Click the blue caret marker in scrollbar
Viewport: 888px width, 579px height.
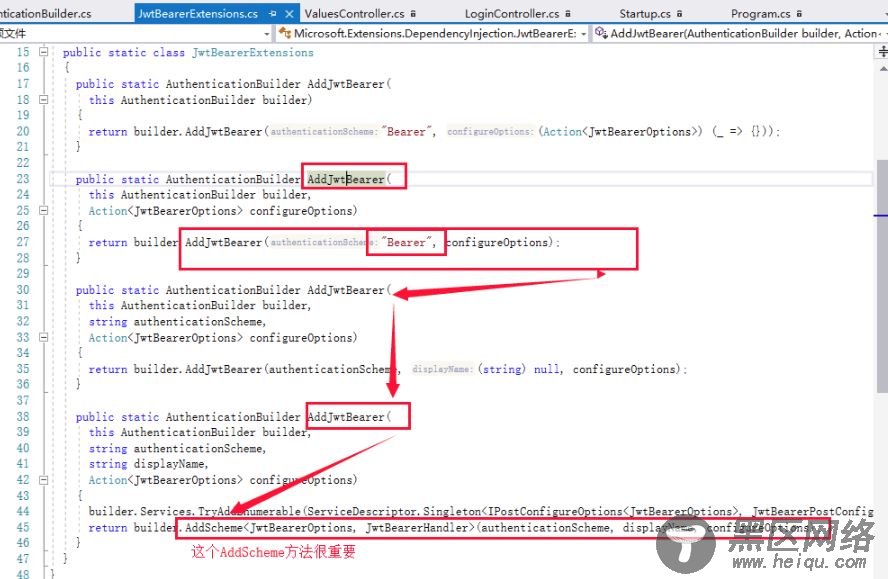coord(881,215)
